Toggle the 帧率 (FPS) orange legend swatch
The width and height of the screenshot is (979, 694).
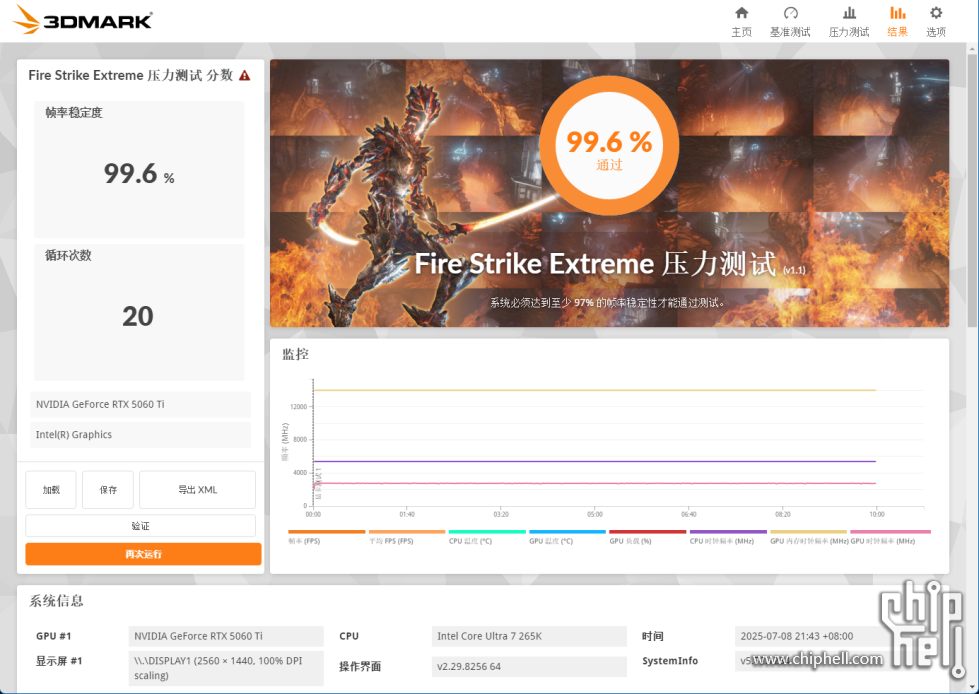[327, 532]
